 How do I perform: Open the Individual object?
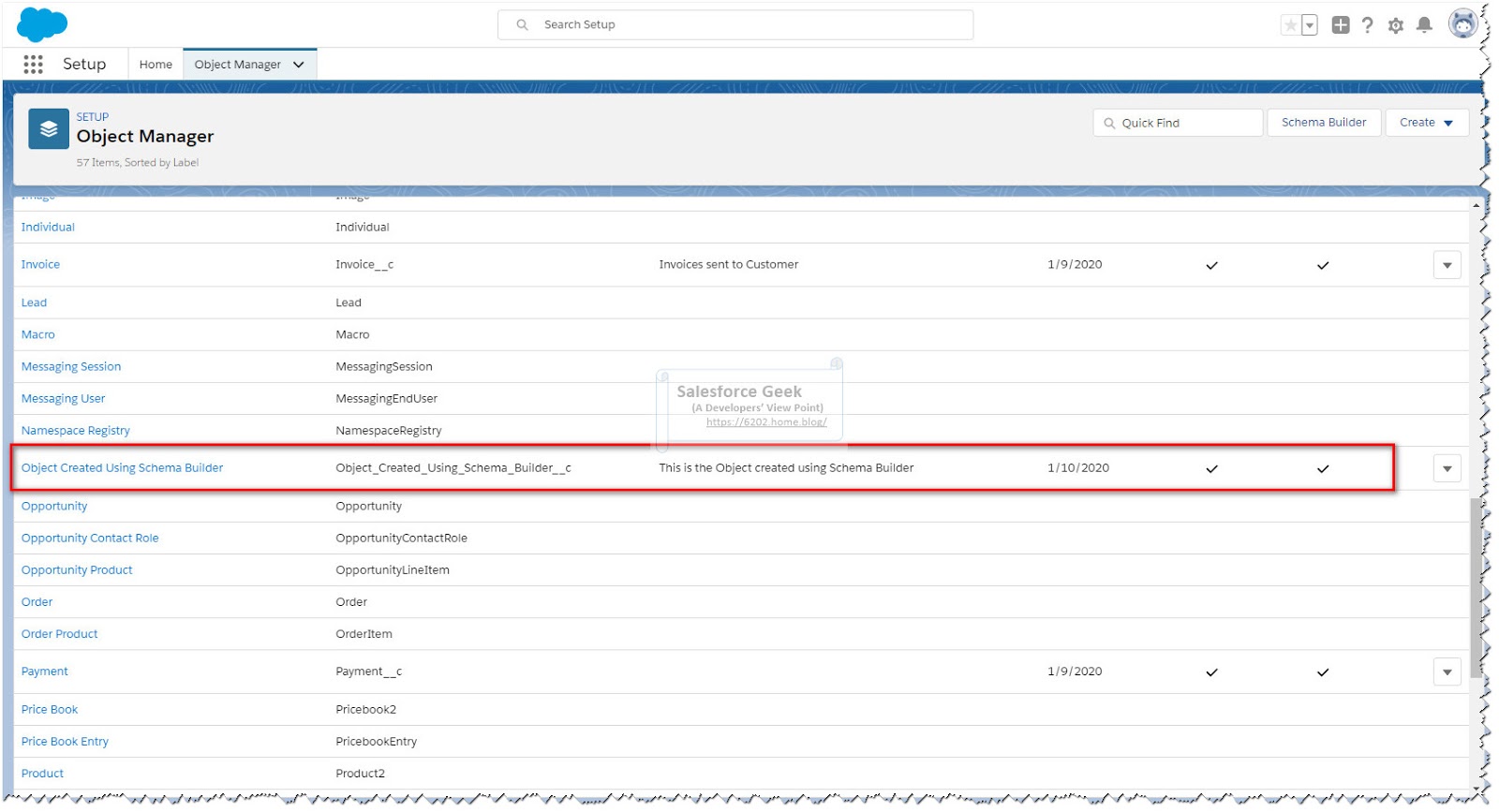(x=48, y=228)
